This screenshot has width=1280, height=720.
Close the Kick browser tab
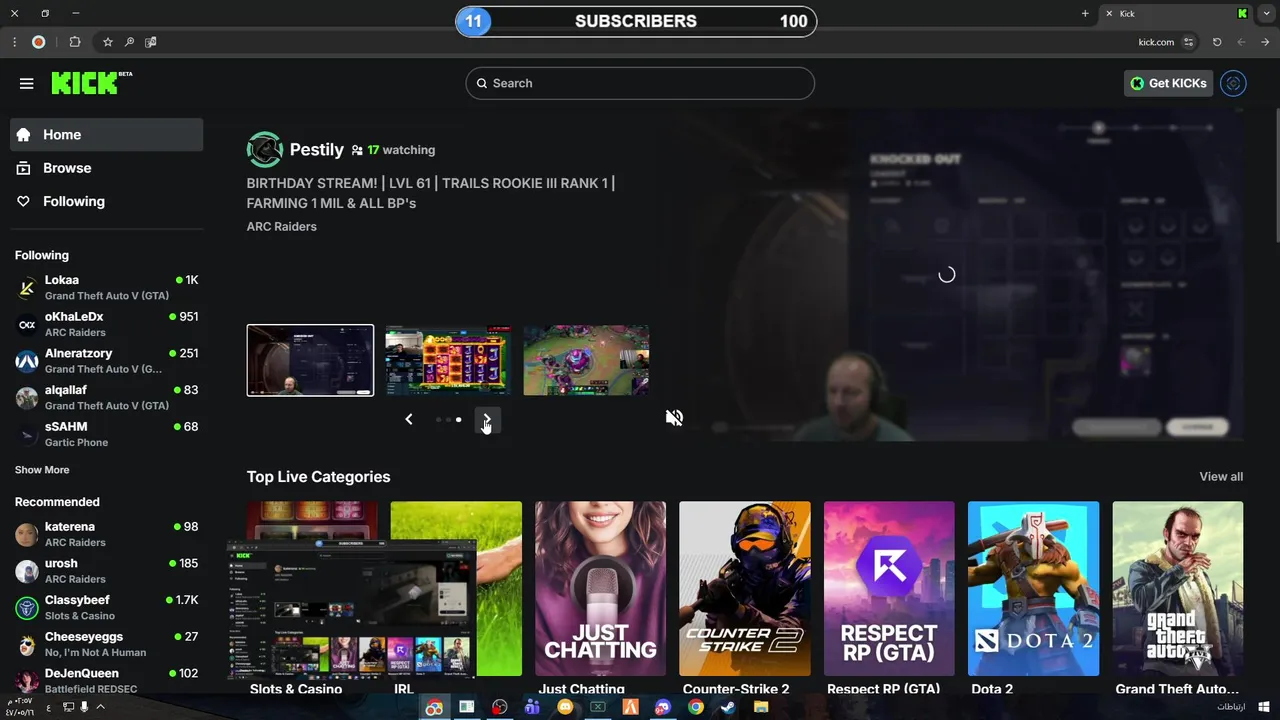1109,13
